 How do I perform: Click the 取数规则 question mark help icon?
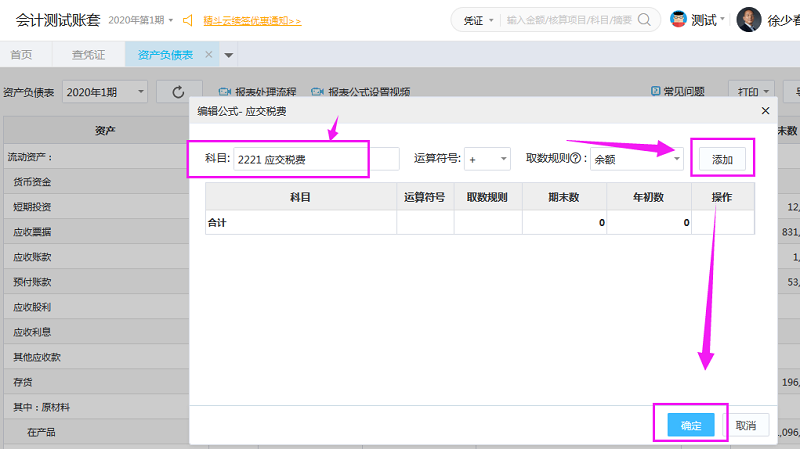coord(576,159)
